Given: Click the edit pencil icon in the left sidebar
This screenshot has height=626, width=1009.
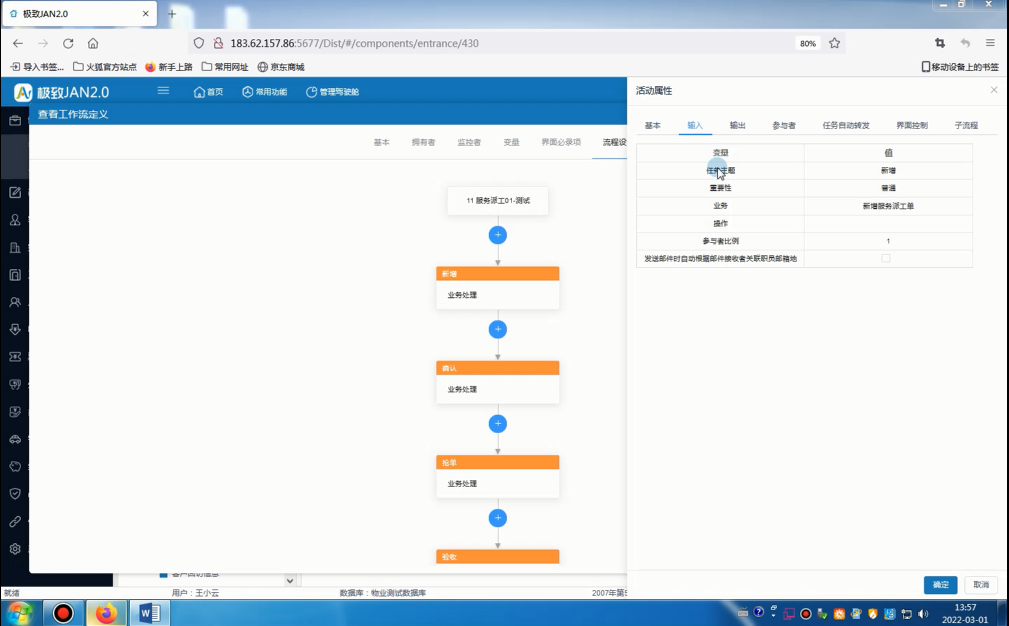Looking at the screenshot, I should point(15,192).
